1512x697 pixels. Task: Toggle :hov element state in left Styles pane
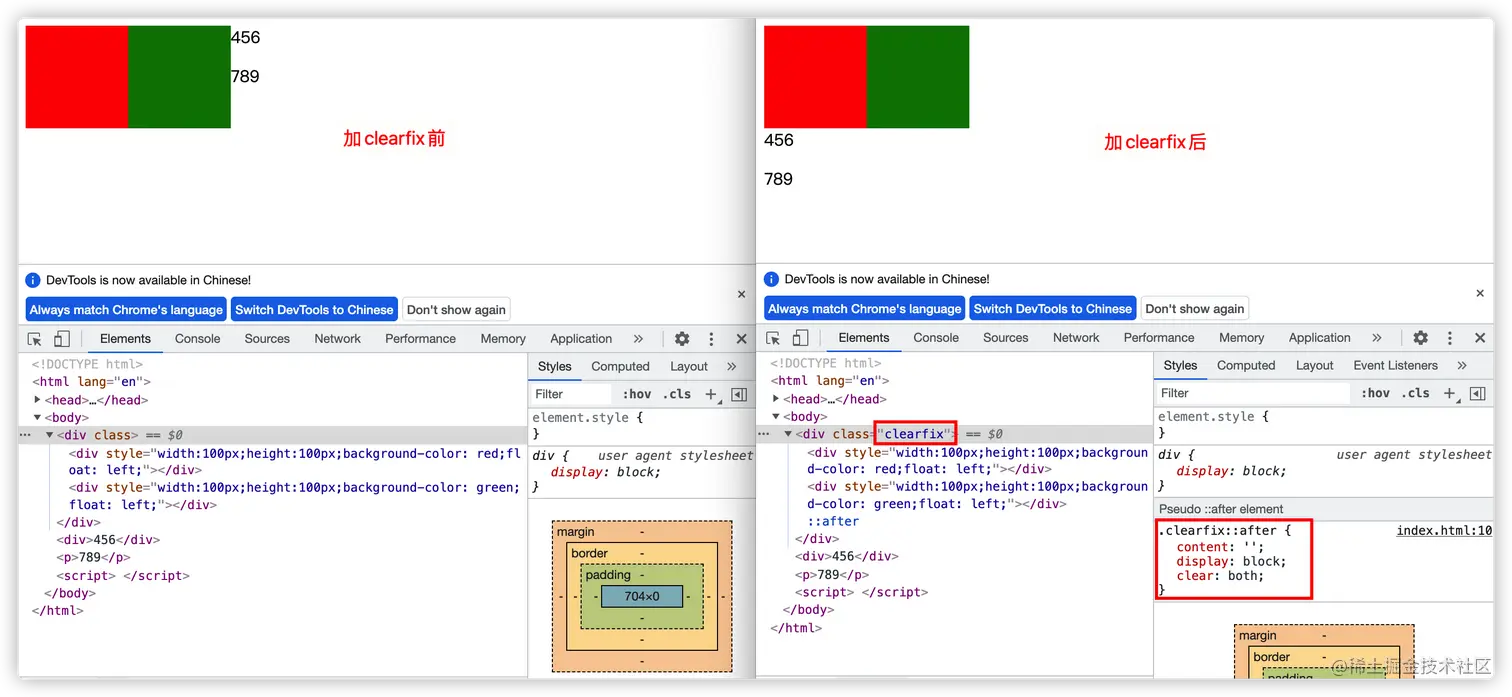pyautogui.click(x=637, y=394)
